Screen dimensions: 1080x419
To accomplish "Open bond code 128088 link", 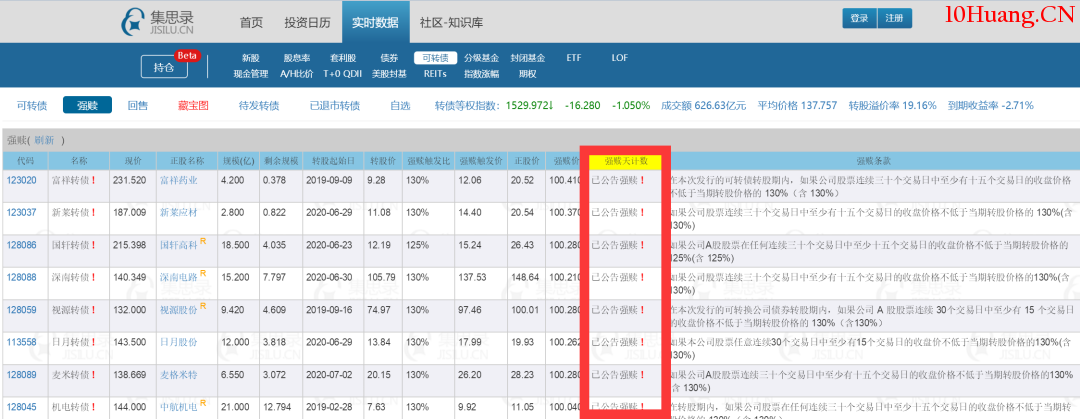I will pyautogui.click(x=21, y=278).
